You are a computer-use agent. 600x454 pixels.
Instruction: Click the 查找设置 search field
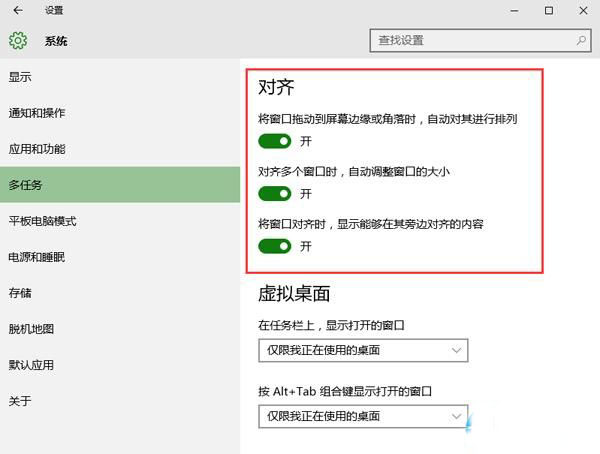[x=470, y=41]
